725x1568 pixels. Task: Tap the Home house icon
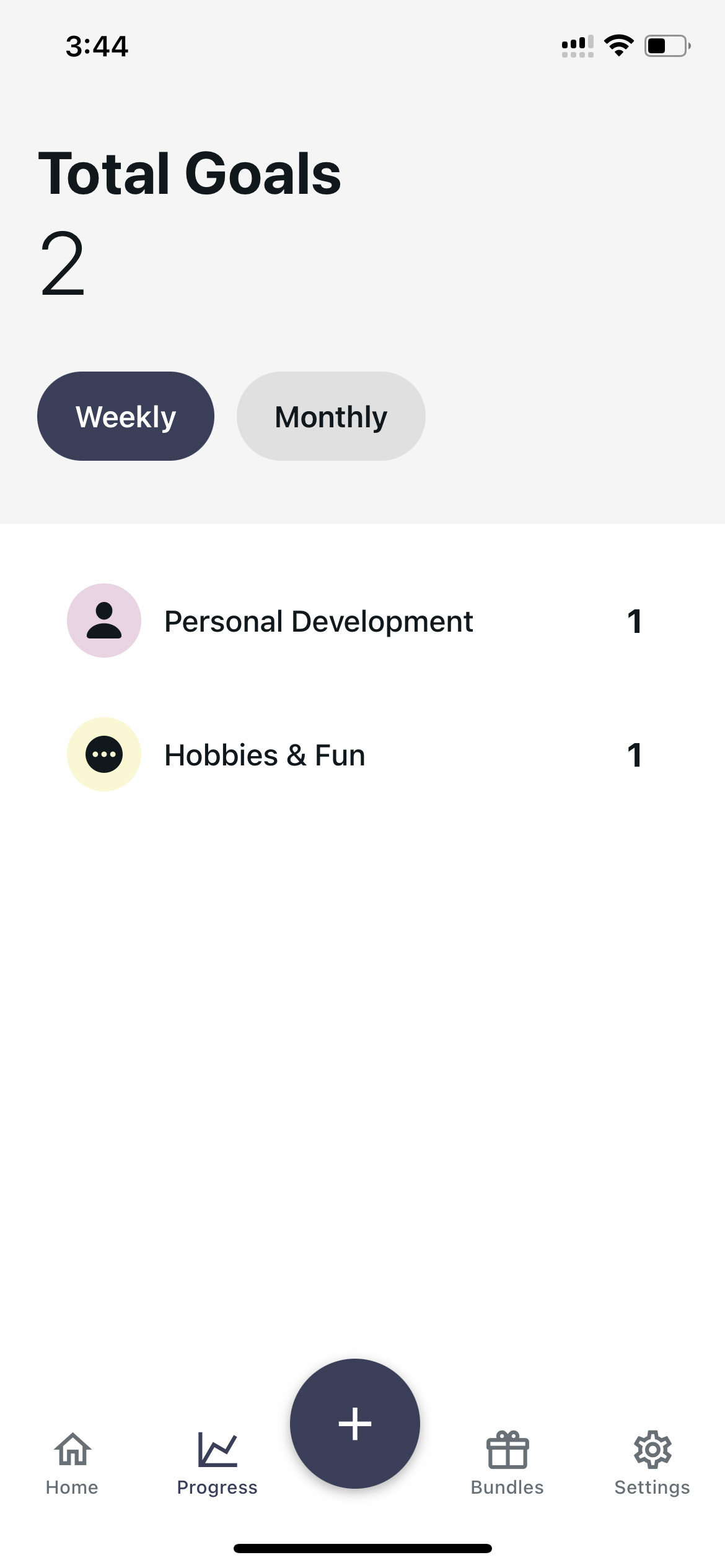pyautogui.click(x=72, y=1449)
